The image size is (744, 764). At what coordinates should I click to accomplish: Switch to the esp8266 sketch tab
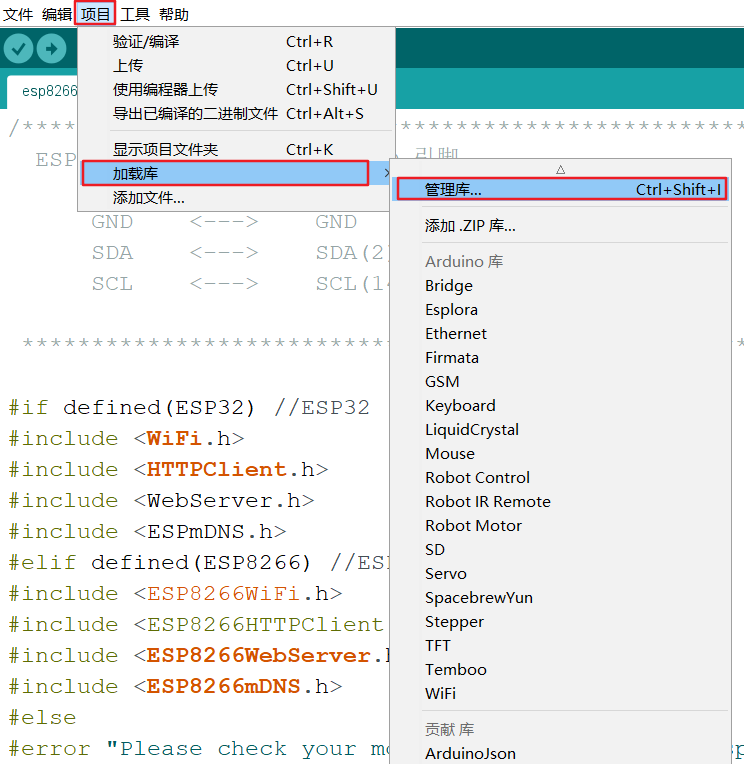[x=42, y=91]
